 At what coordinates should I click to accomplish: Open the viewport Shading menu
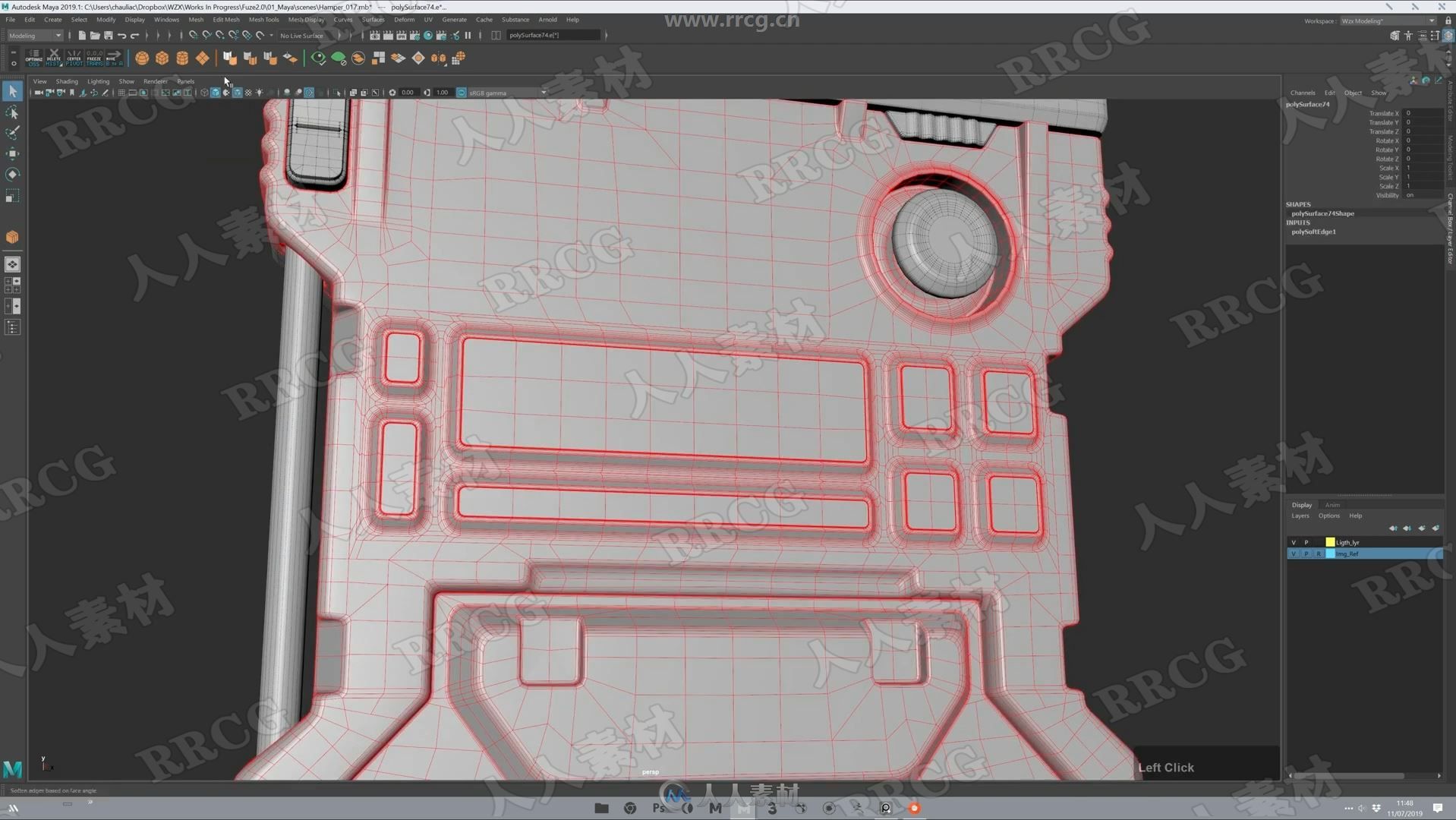[67, 81]
